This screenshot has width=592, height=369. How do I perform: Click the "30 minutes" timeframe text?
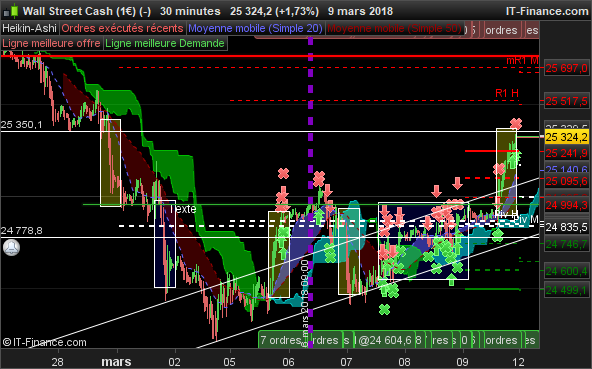point(190,11)
